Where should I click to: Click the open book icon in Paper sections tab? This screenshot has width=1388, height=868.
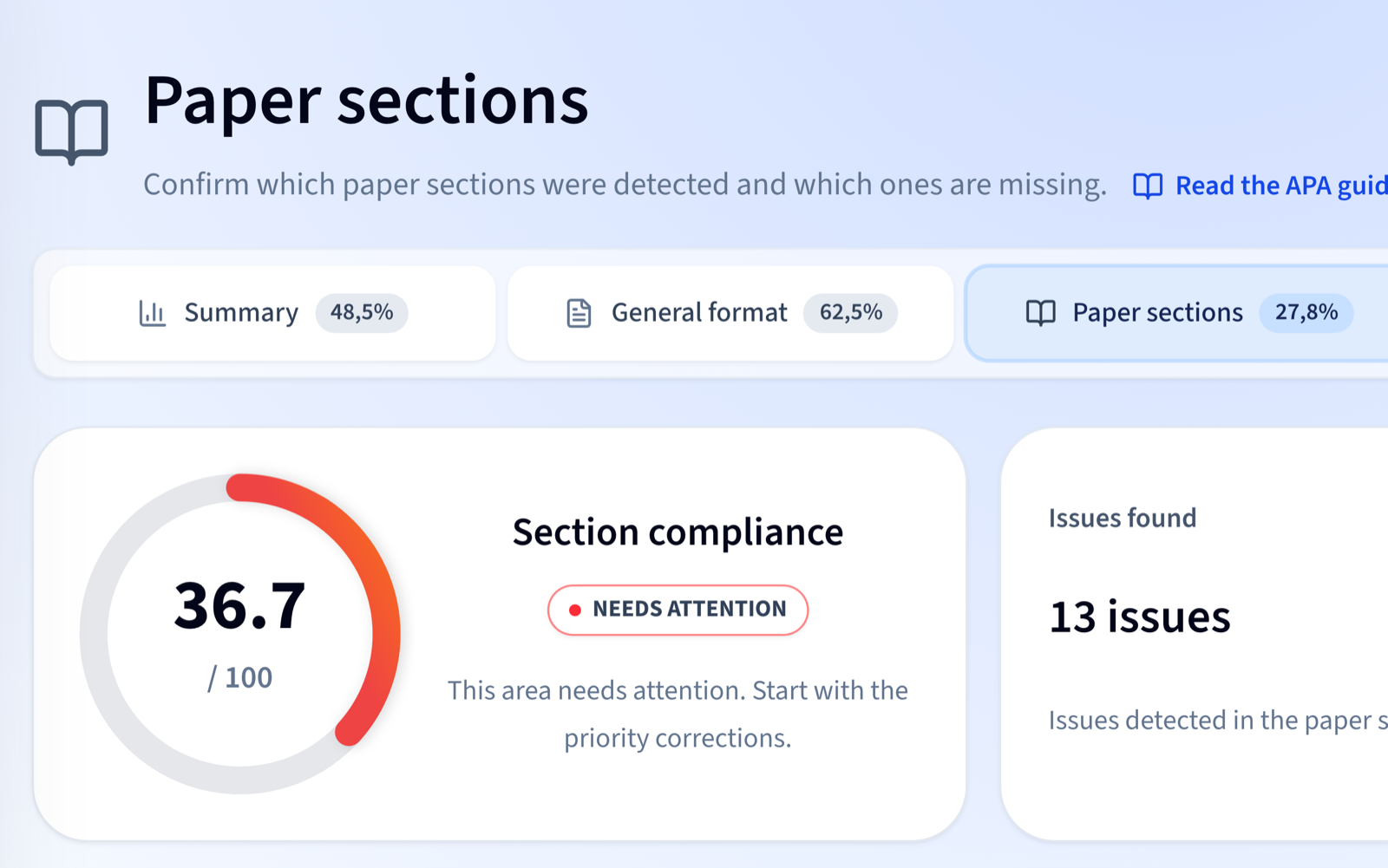(1041, 313)
